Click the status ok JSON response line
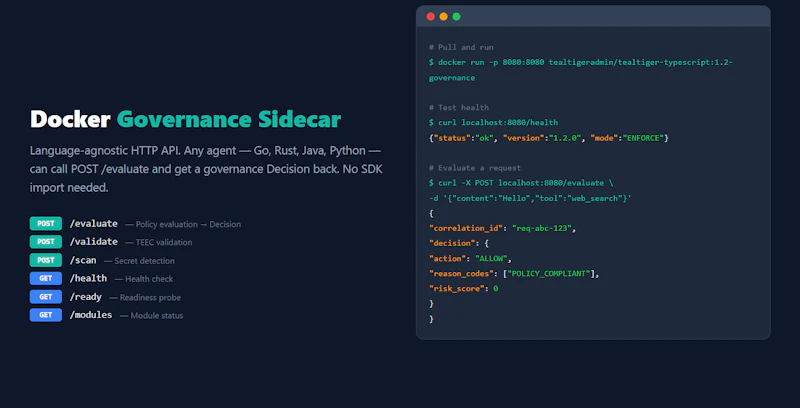The height and width of the screenshot is (408, 800). pos(549,138)
